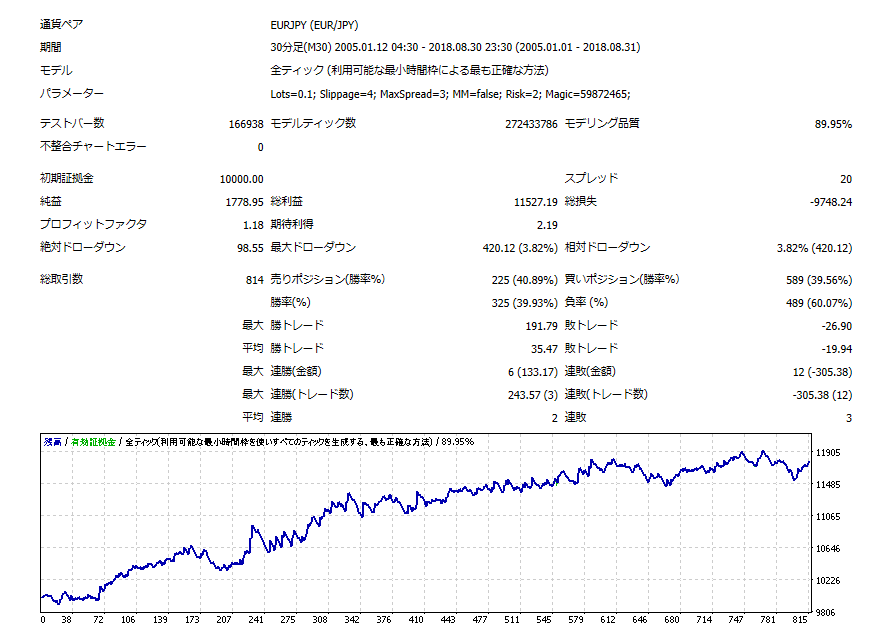Click the model description 全ティック text

tap(410, 71)
